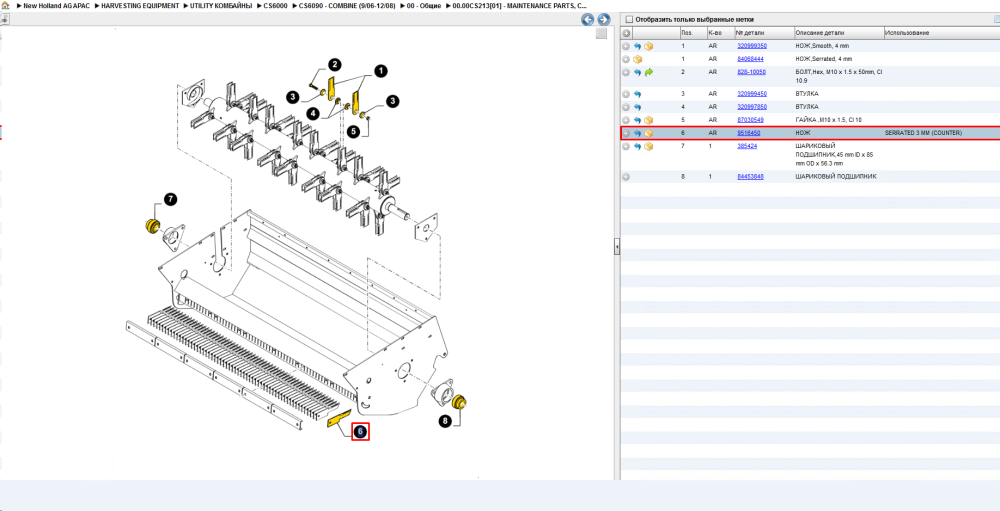Add part 320997850 using its plus icon
1000x511 pixels.
tap(626, 107)
